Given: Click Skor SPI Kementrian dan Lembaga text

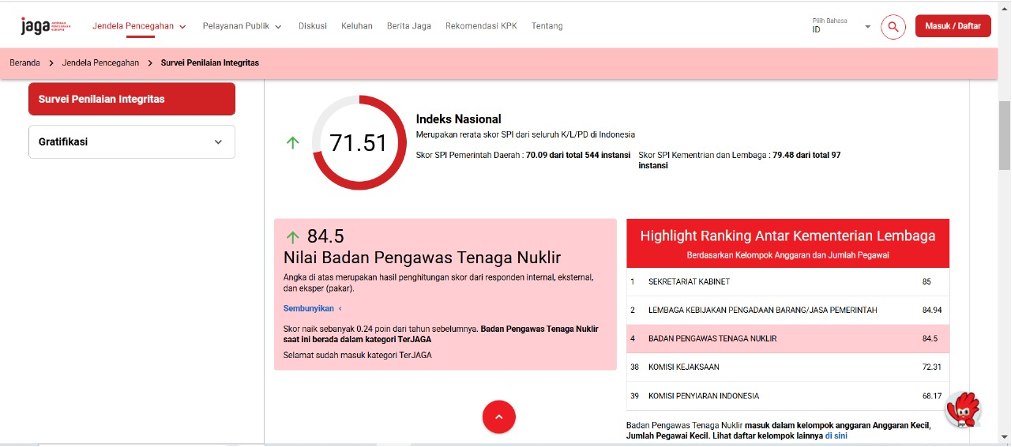Looking at the screenshot, I should [x=742, y=160].
